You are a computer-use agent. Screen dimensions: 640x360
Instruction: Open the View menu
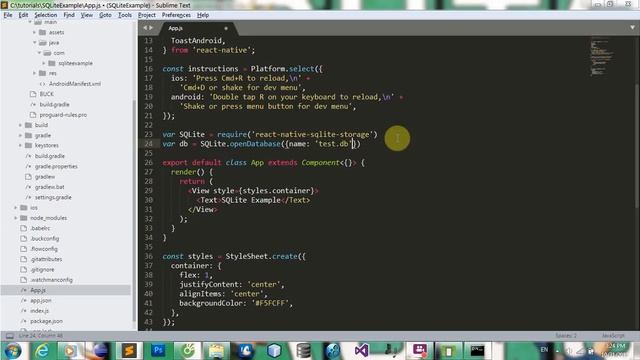(87, 15)
